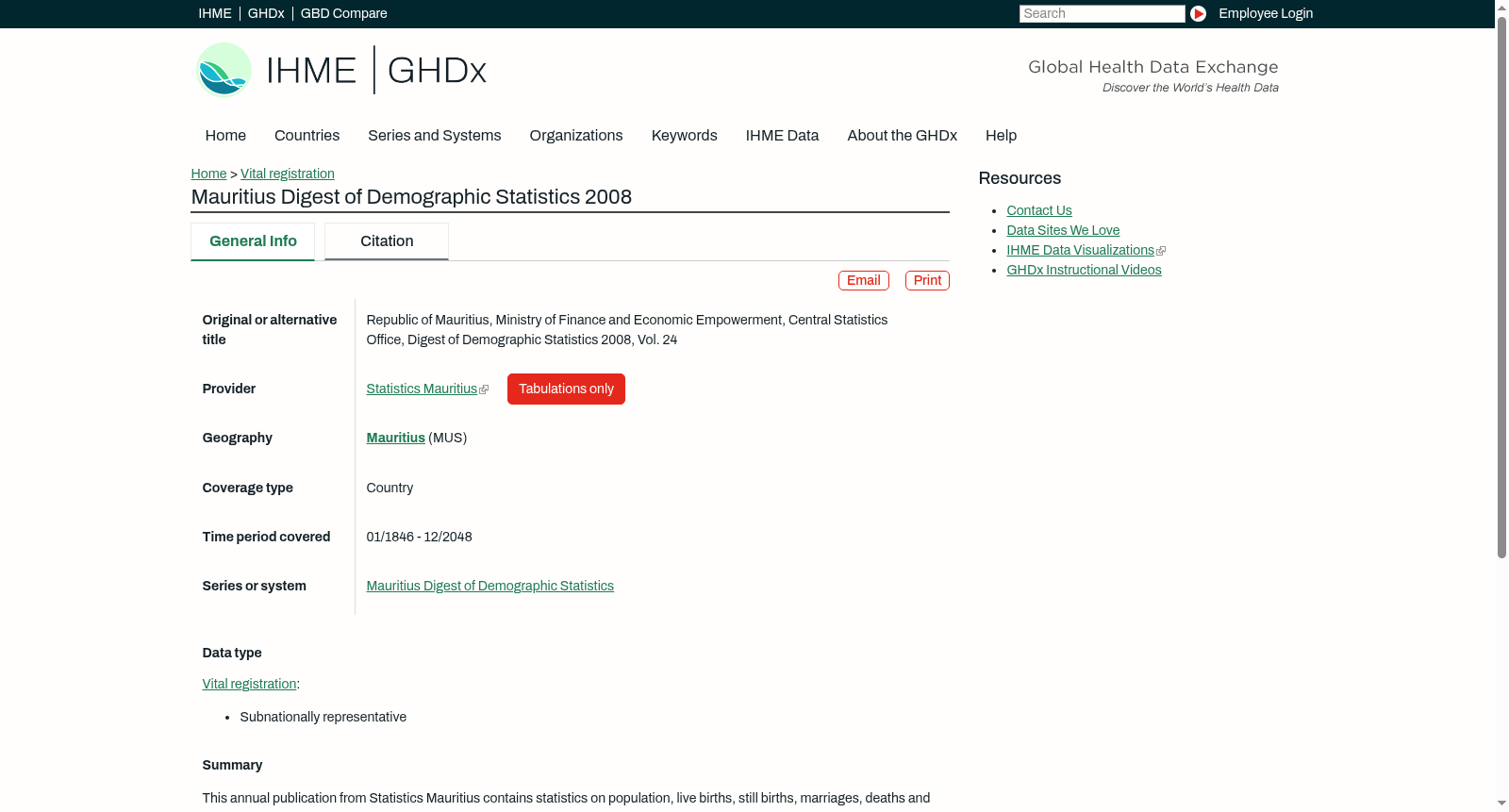1509x812 pixels.
Task: Go to the Home menu item
Action: pos(225,136)
